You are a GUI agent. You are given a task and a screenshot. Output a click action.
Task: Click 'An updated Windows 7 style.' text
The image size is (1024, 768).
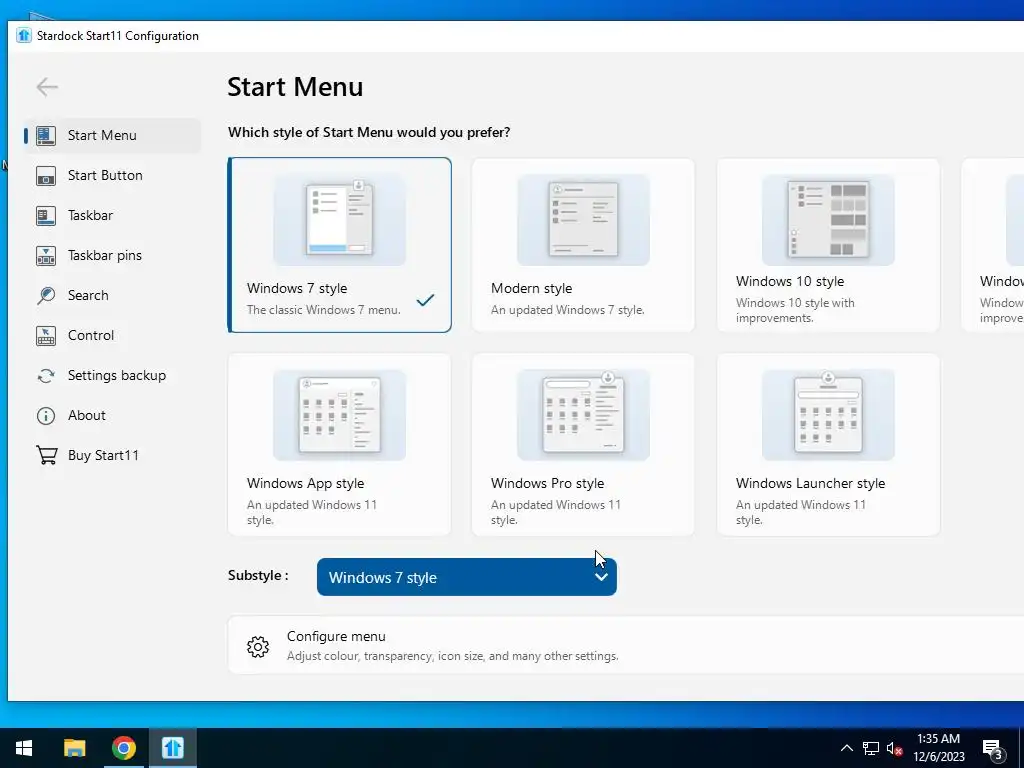point(568,310)
